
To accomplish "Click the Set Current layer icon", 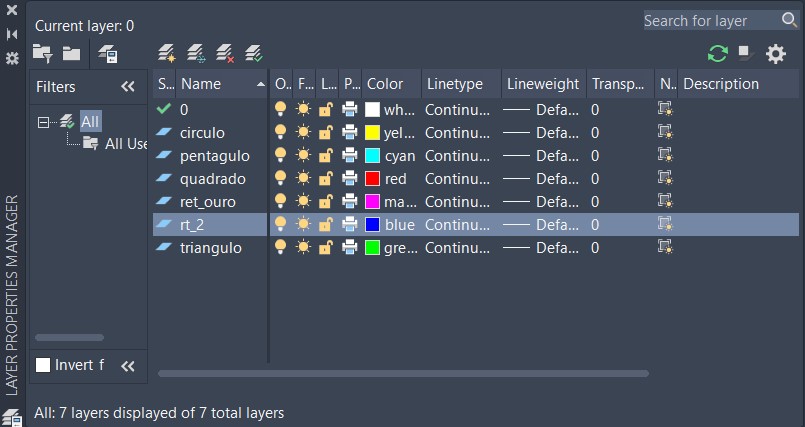I will click(254, 52).
